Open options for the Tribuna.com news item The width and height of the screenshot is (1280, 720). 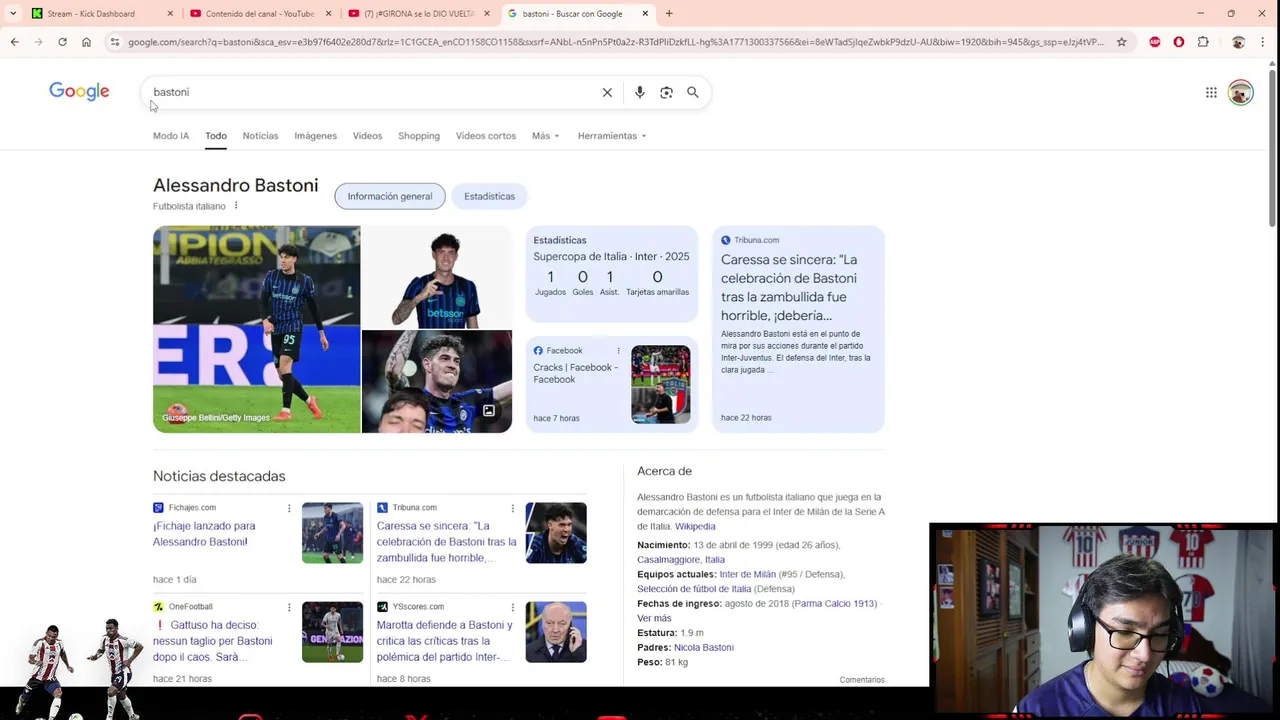click(x=513, y=508)
